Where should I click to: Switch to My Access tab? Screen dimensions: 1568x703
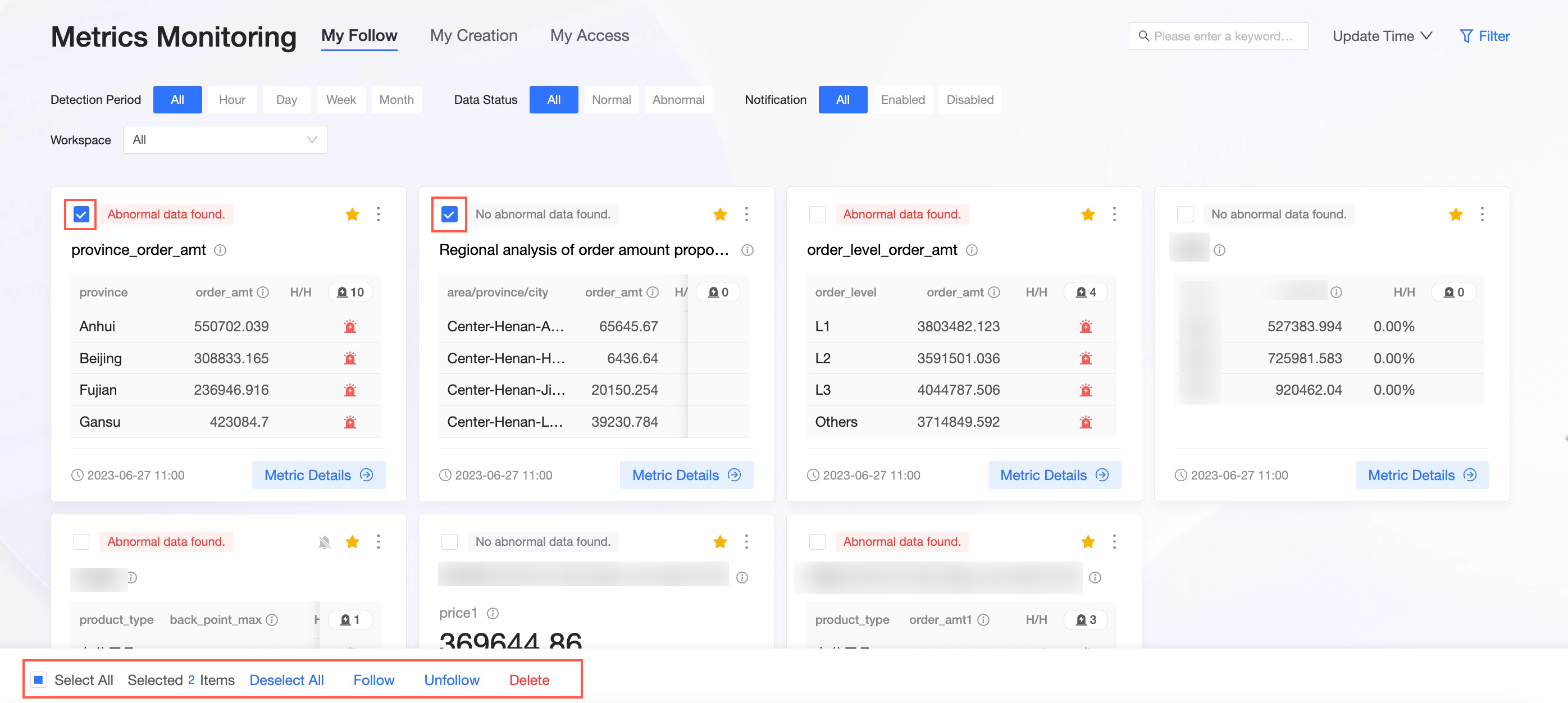tap(589, 36)
